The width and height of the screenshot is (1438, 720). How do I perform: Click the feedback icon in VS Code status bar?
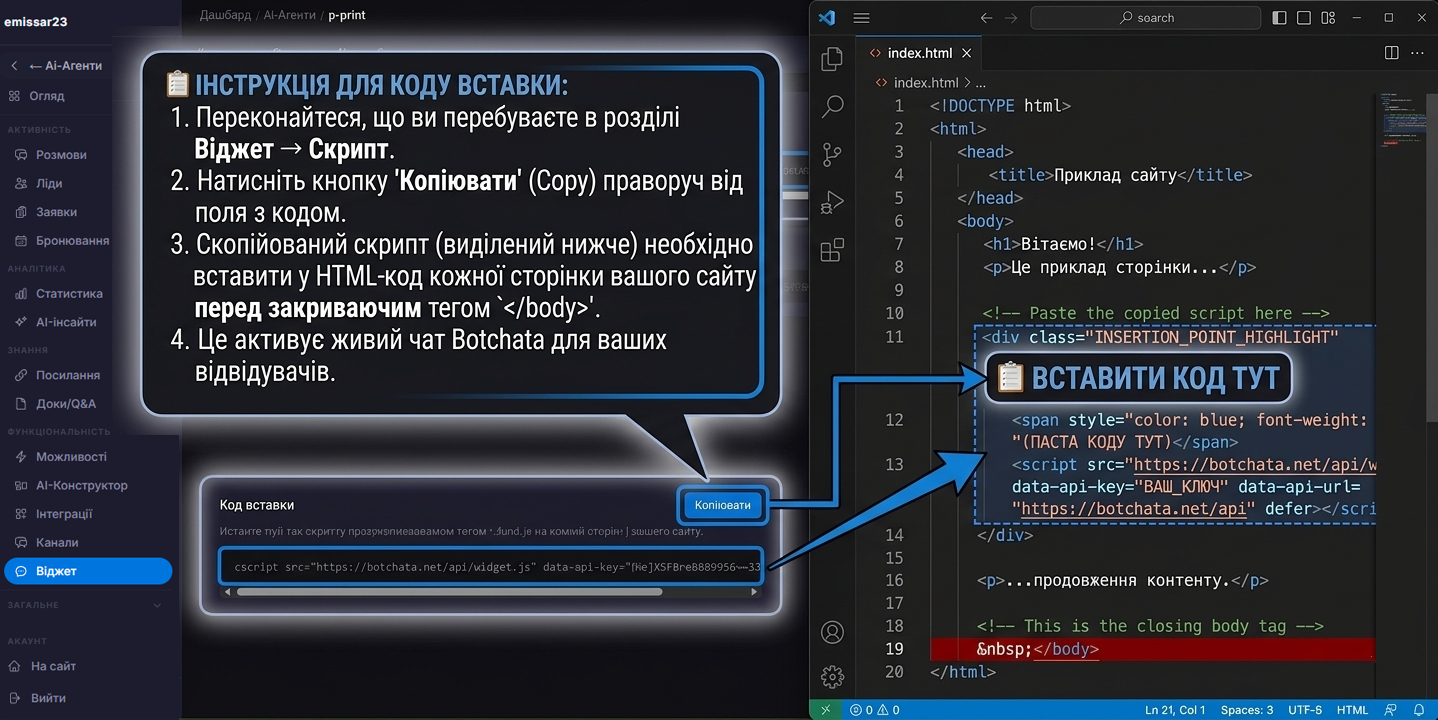coord(1391,710)
